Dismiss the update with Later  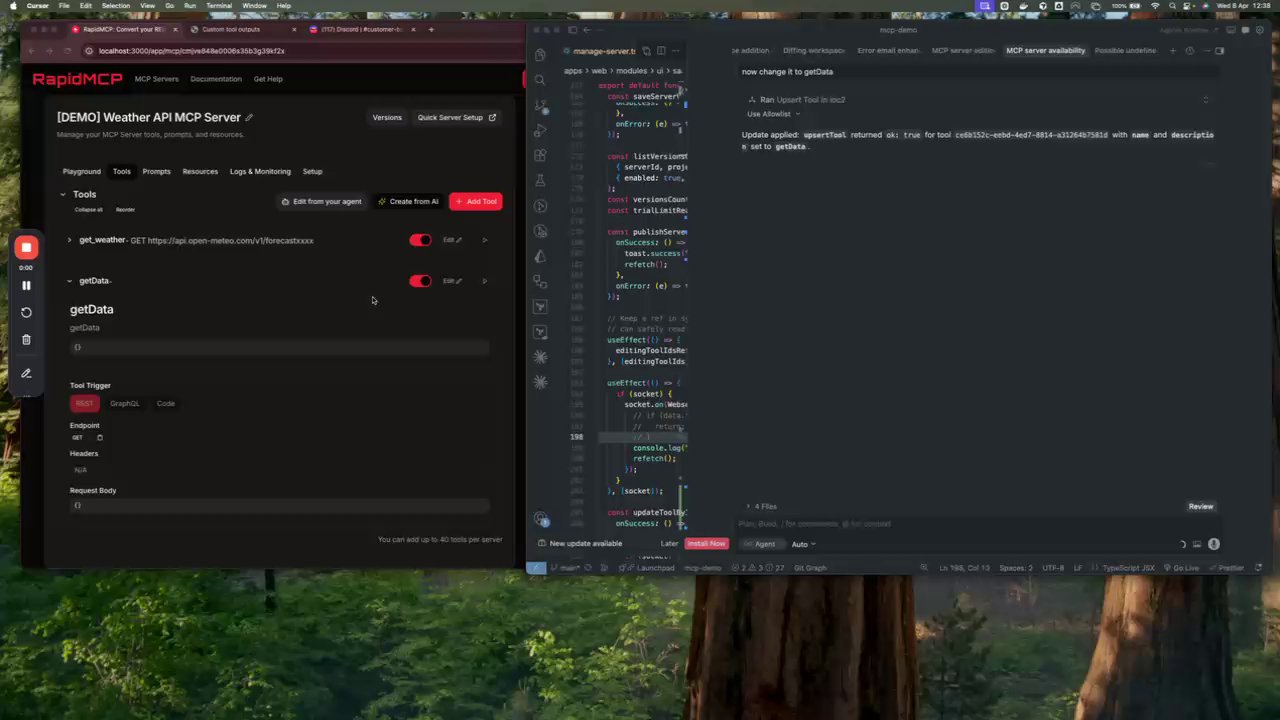(x=669, y=544)
